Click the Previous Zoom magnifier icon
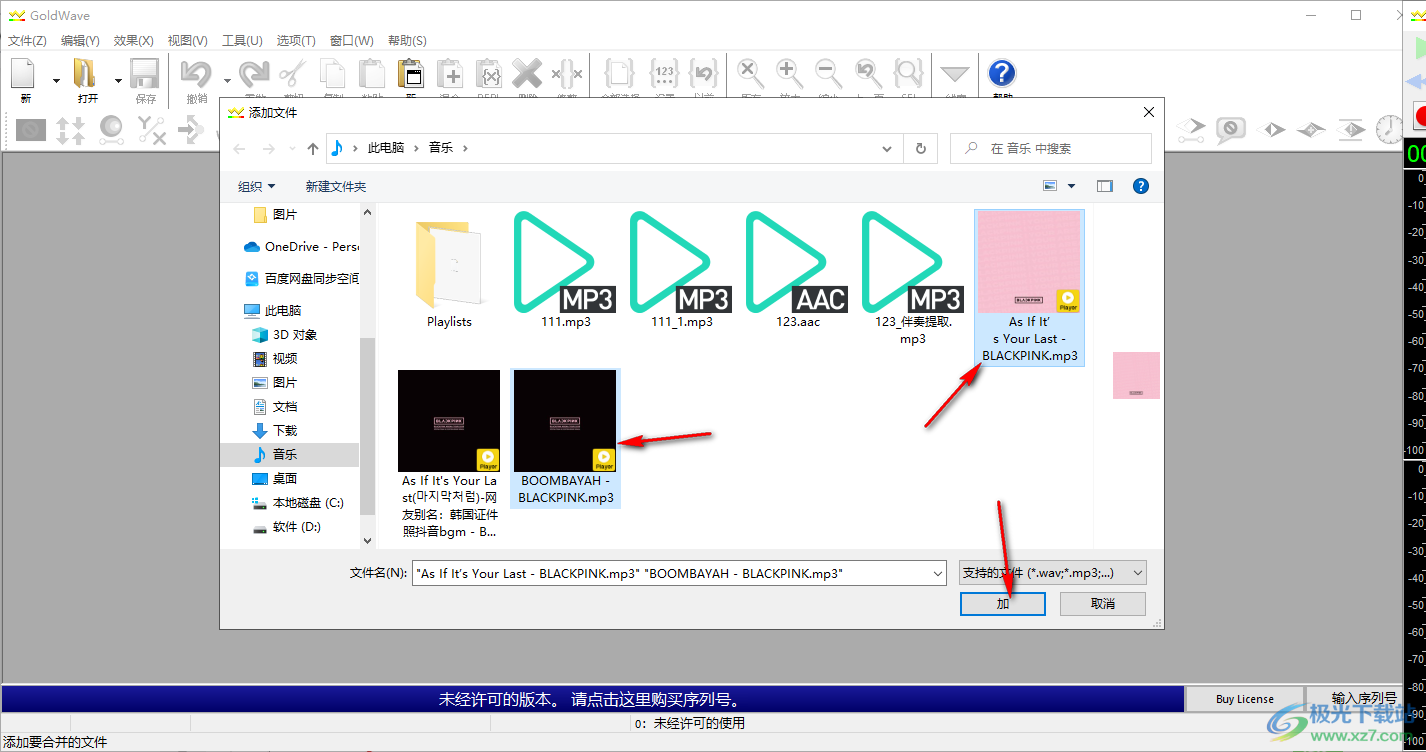Image resolution: width=1426 pixels, height=752 pixels. 869,74
